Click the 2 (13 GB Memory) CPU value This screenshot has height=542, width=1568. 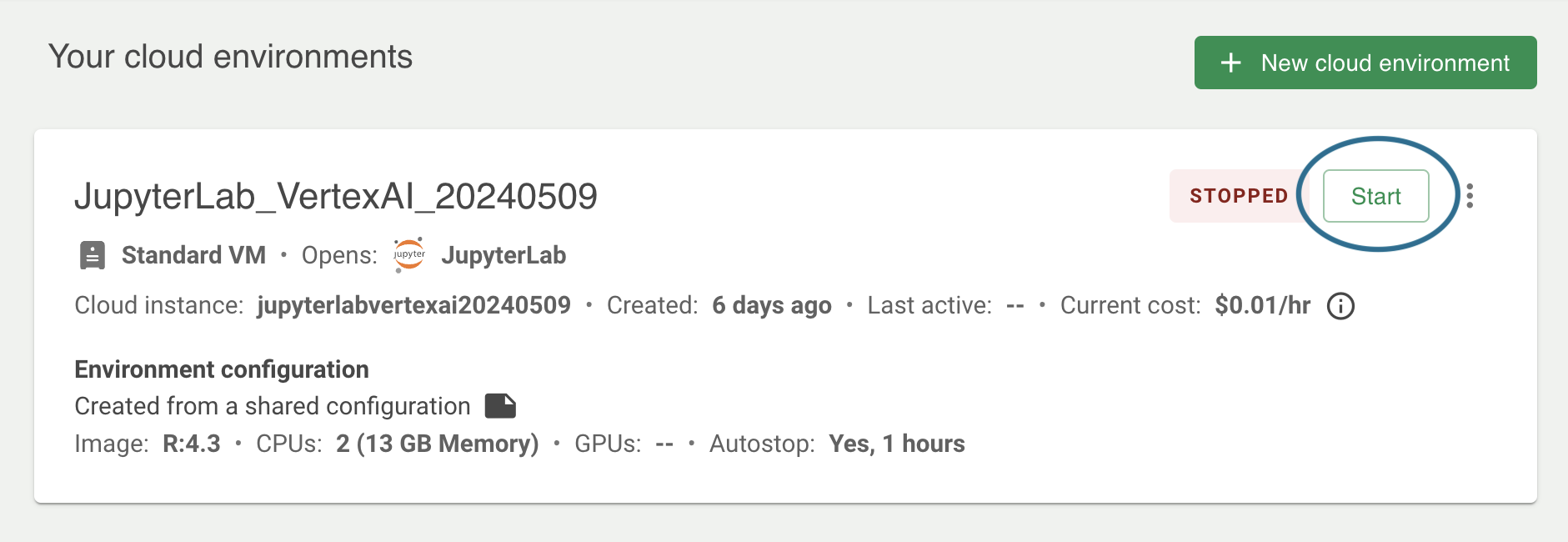438,444
